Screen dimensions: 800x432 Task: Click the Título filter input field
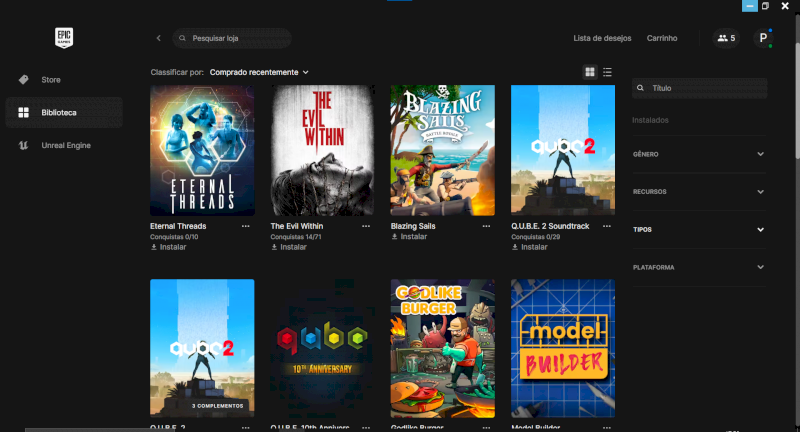[x=699, y=88]
